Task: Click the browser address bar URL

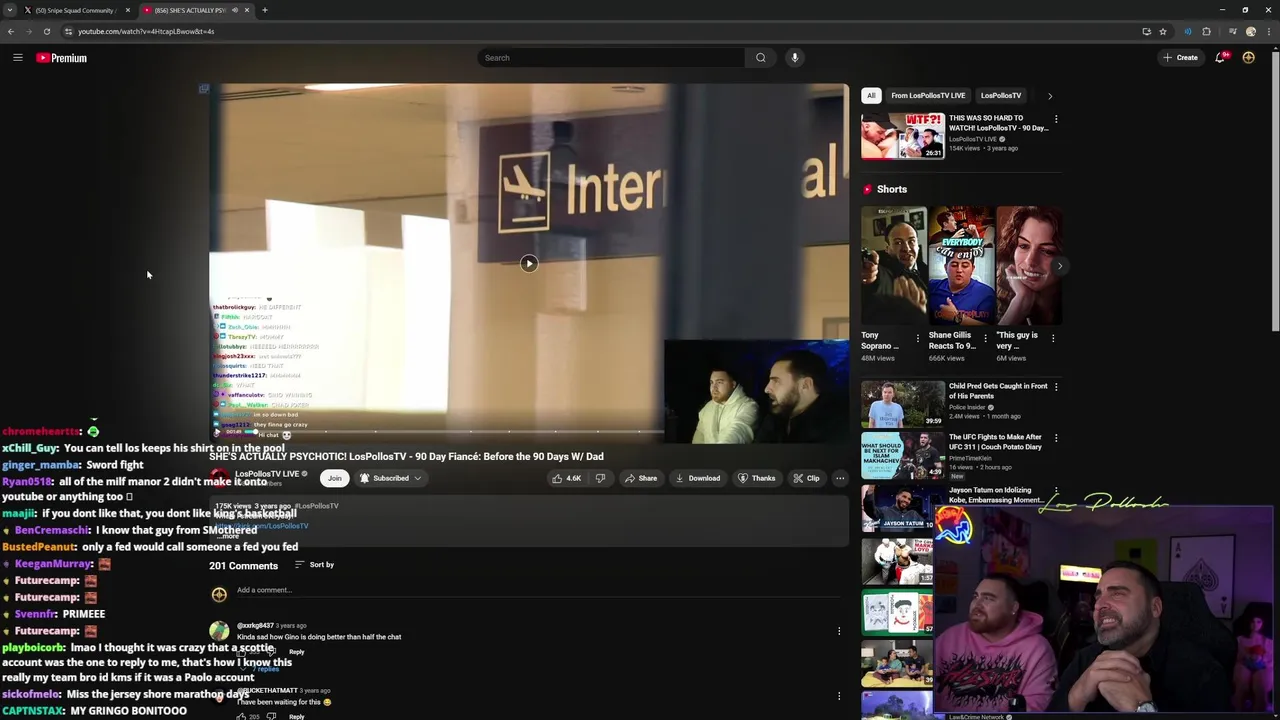Action: 146,31
